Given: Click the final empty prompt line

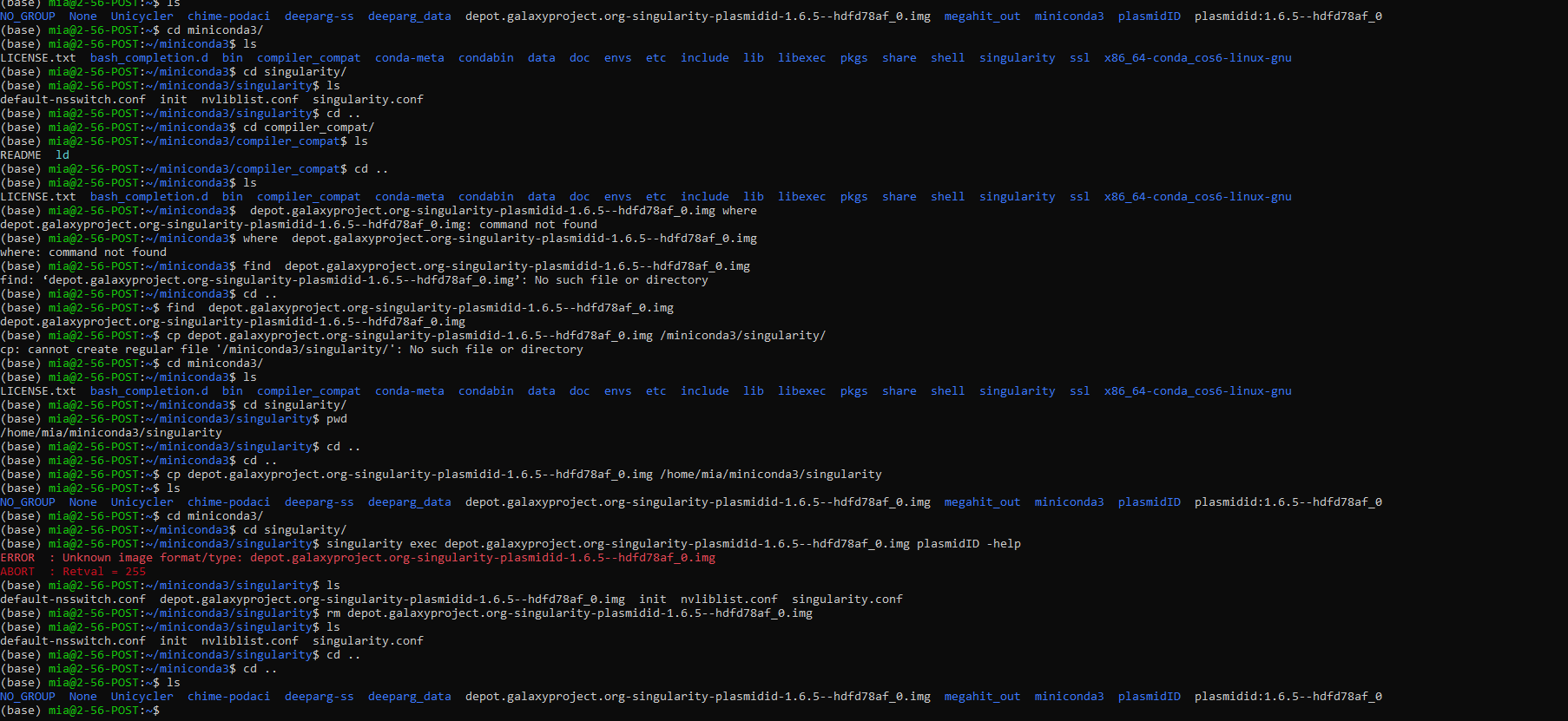Looking at the screenshot, I should (80, 711).
